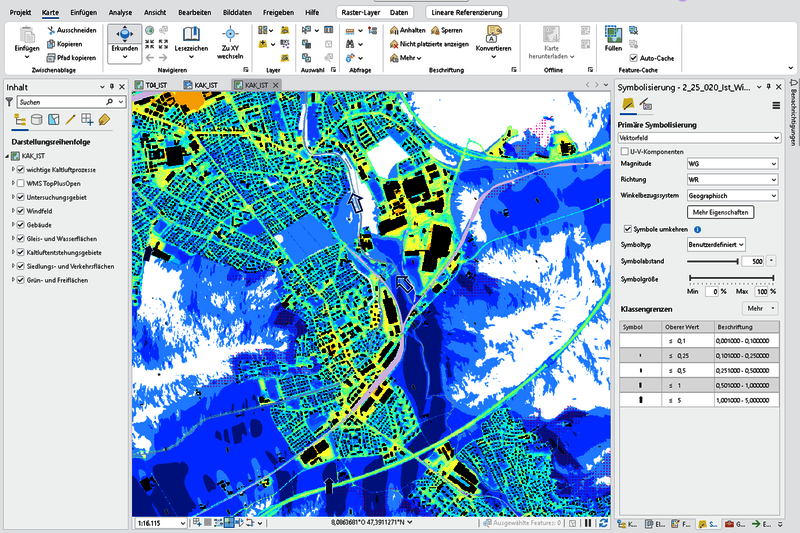Pause map drawing in the status bar

click(588, 523)
